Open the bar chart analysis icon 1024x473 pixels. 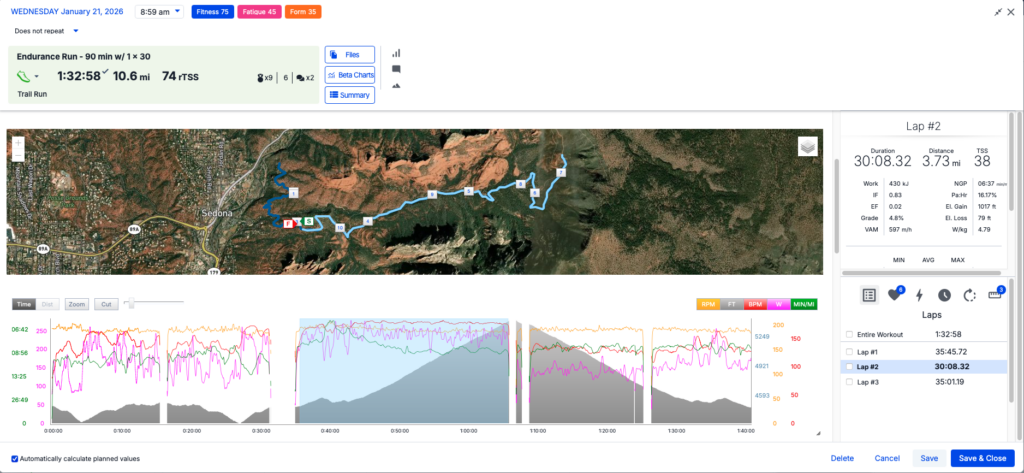tap(396, 53)
